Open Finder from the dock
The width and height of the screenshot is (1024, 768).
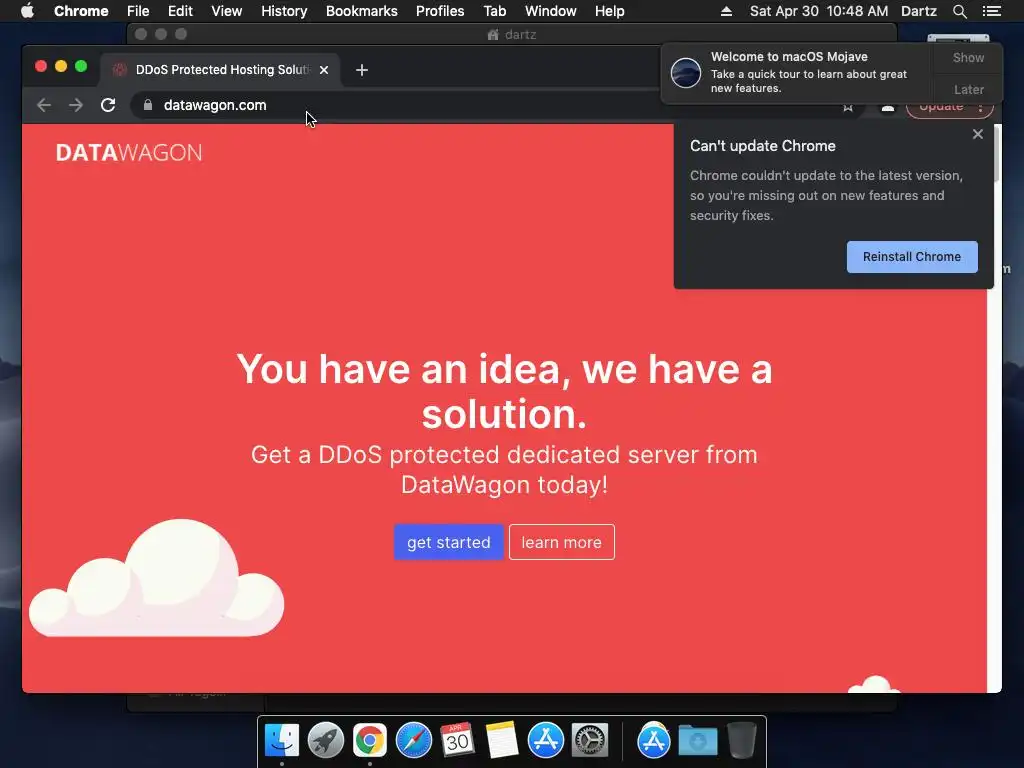(x=282, y=741)
